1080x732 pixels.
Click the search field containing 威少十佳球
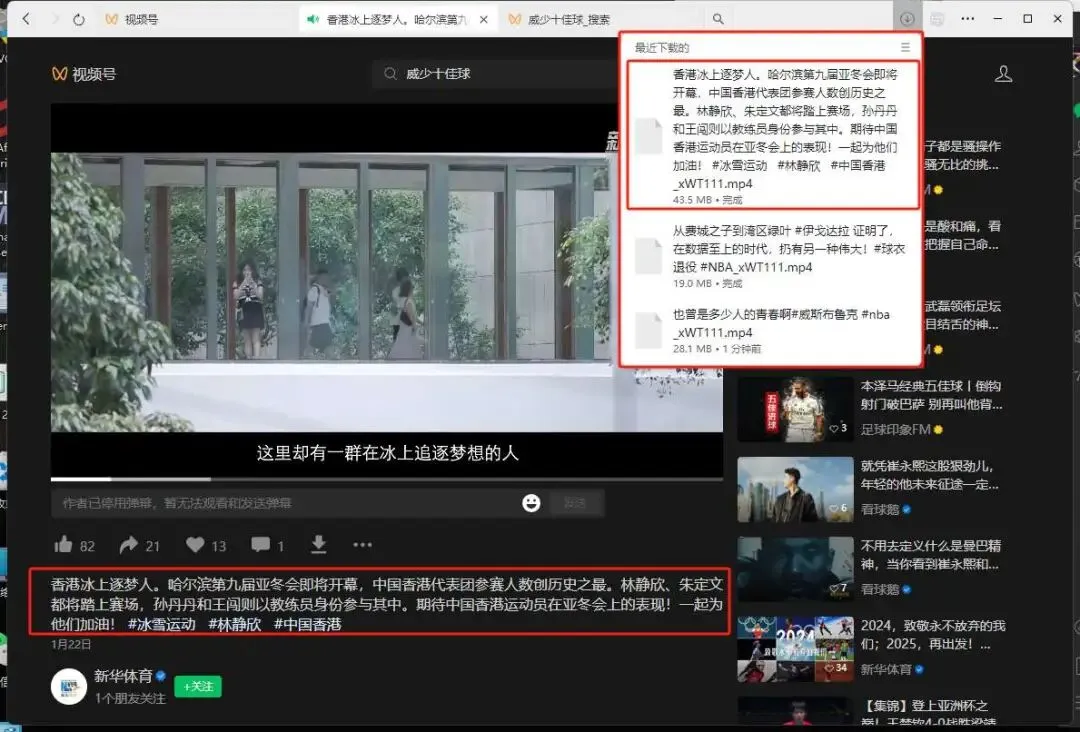click(496, 74)
